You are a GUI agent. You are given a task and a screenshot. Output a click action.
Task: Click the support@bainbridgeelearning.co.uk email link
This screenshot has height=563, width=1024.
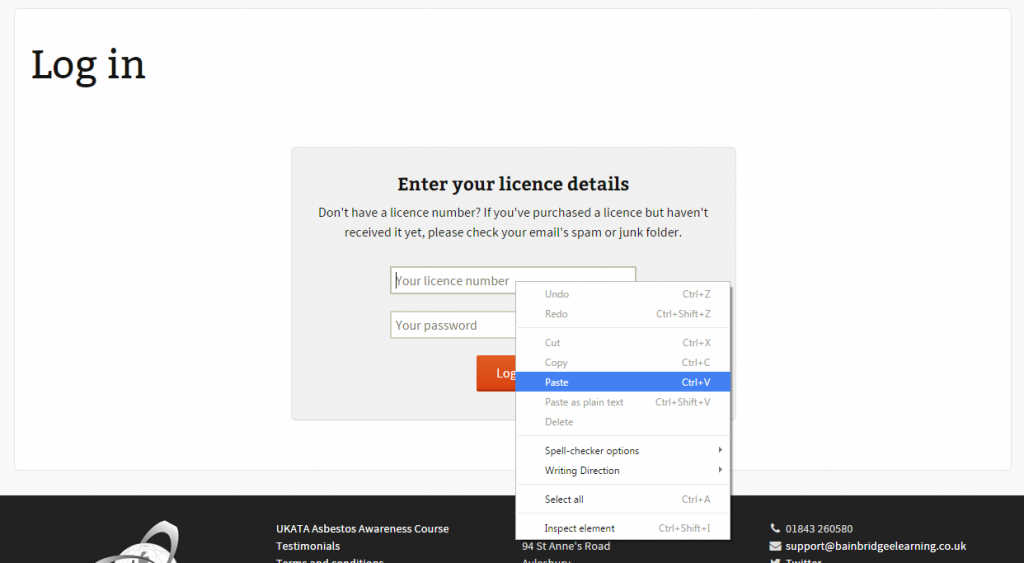(x=875, y=546)
